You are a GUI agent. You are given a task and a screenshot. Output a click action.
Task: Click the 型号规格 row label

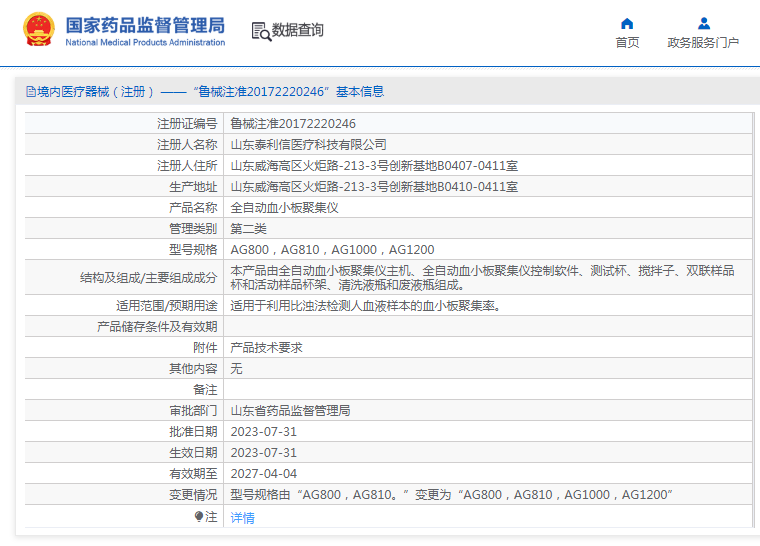click(x=193, y=250)
